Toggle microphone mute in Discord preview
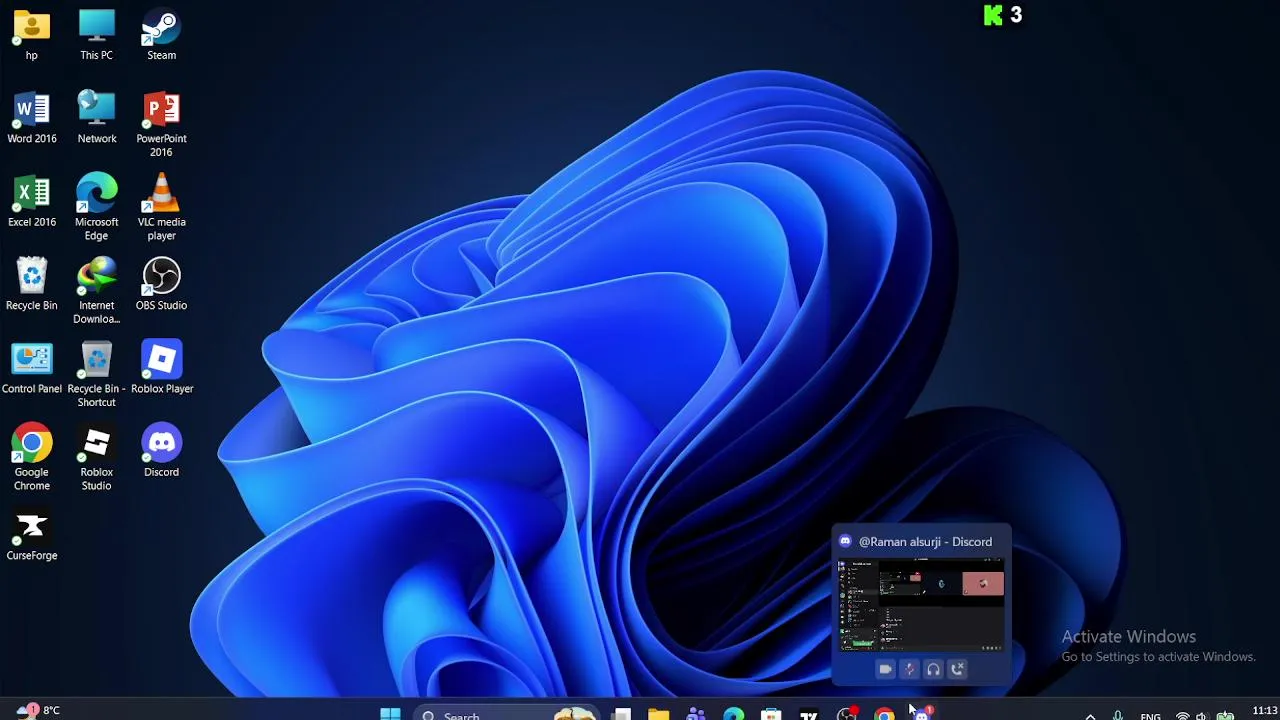Screen dimensions: 1280x720 909,669
